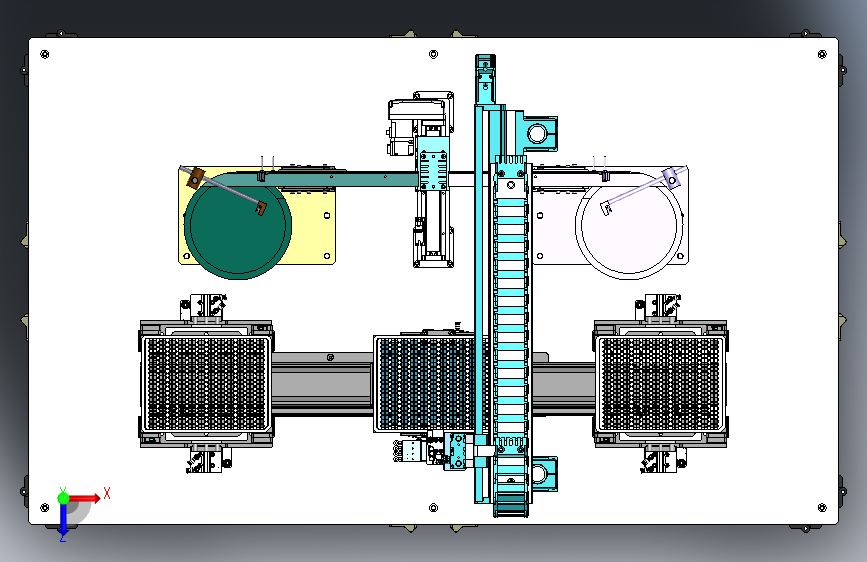Select the lavender clamp block on right feeder
This screenshot has height=562, width=867.
click(671, 178)
